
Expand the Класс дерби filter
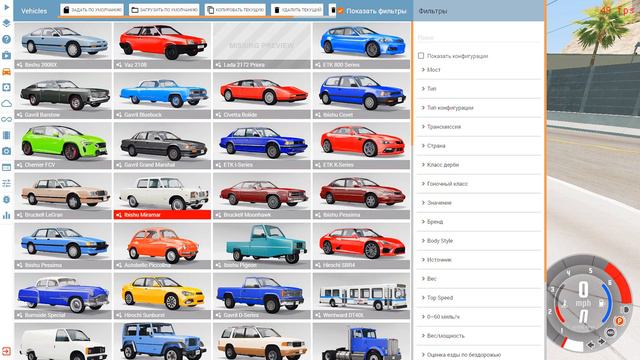pos(478,165)
